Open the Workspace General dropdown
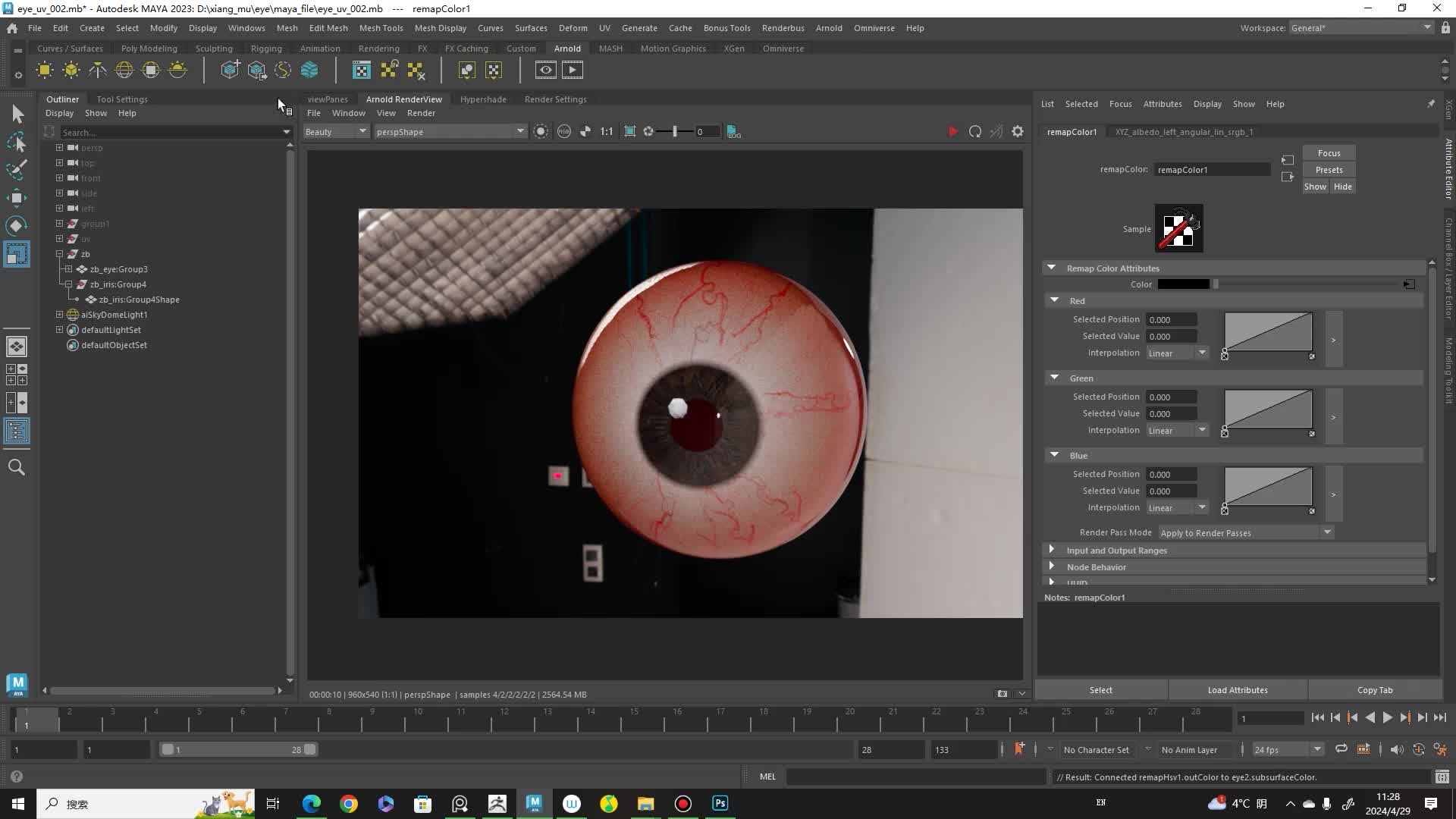 pyautogui.click(x=1360, y=28)
